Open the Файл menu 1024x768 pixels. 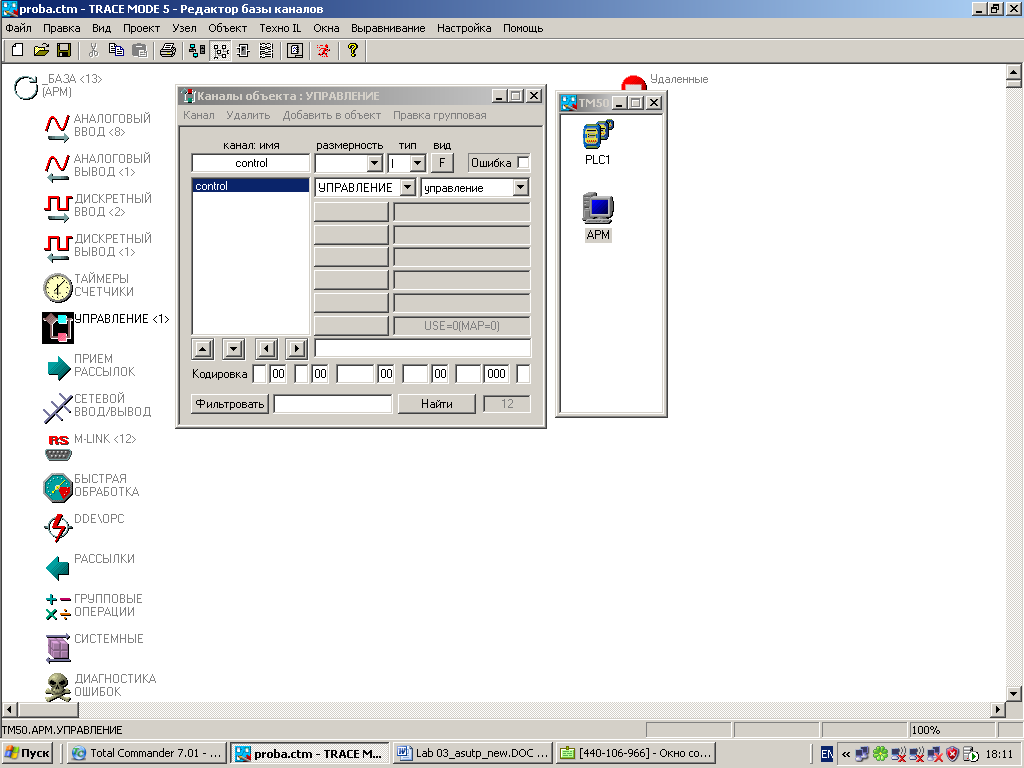(18, 28)
